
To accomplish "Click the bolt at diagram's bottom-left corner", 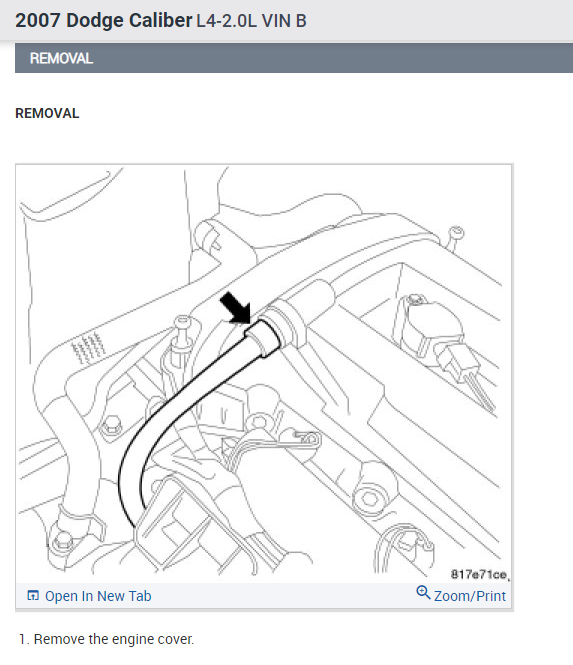I will [62, 542].
